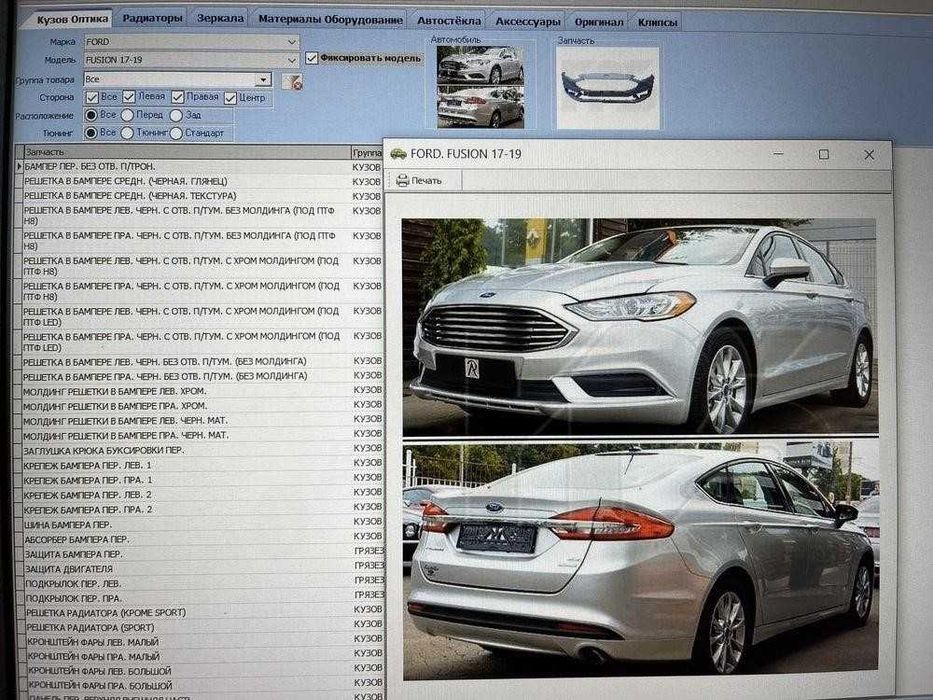The width and height of the screenshot is (933, 700).
Task: Switch to the 'Оригинал' tab
Action: pos(599,23)
